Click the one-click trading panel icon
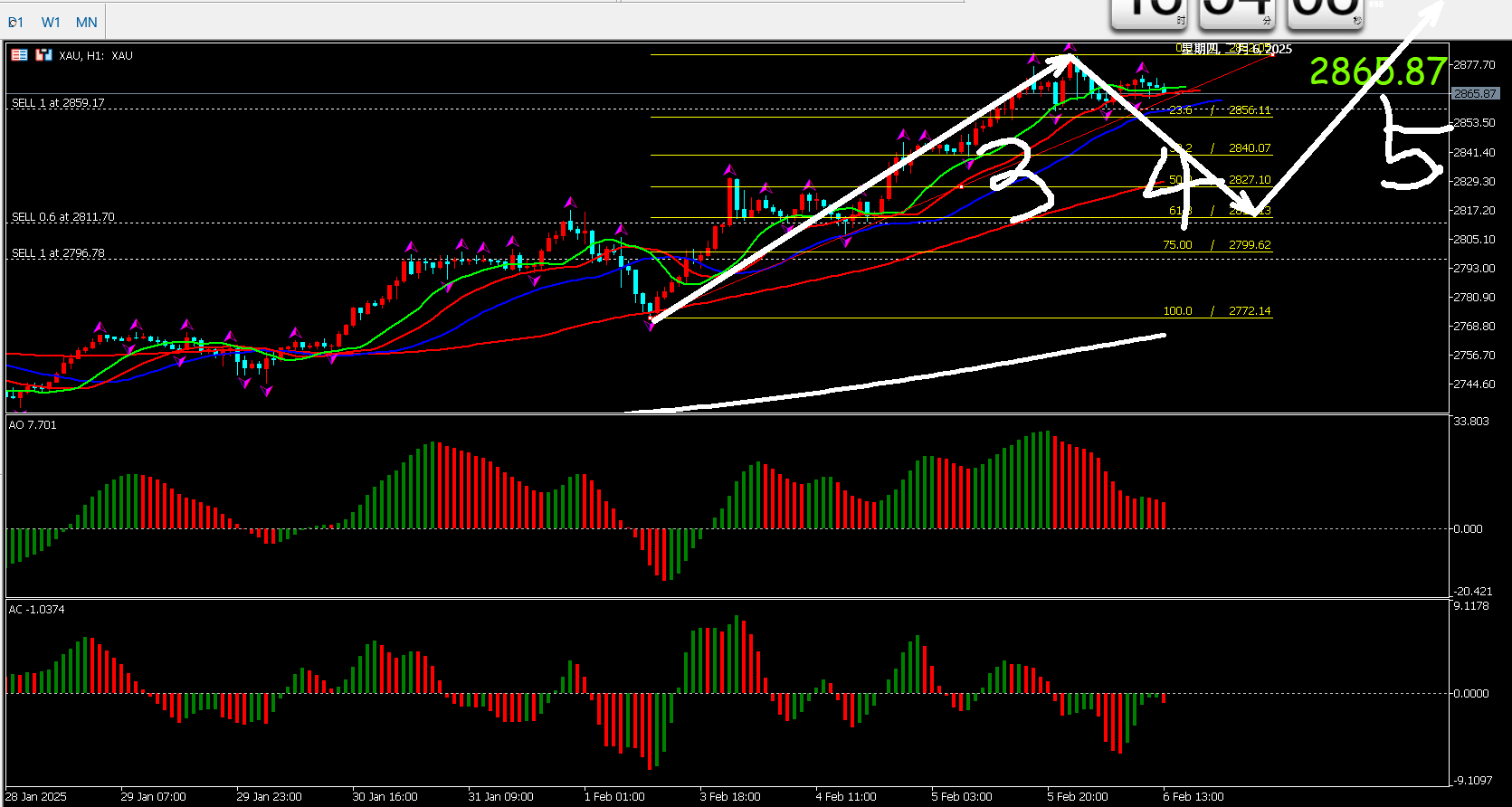The image size is (1512, 807). 43,55
